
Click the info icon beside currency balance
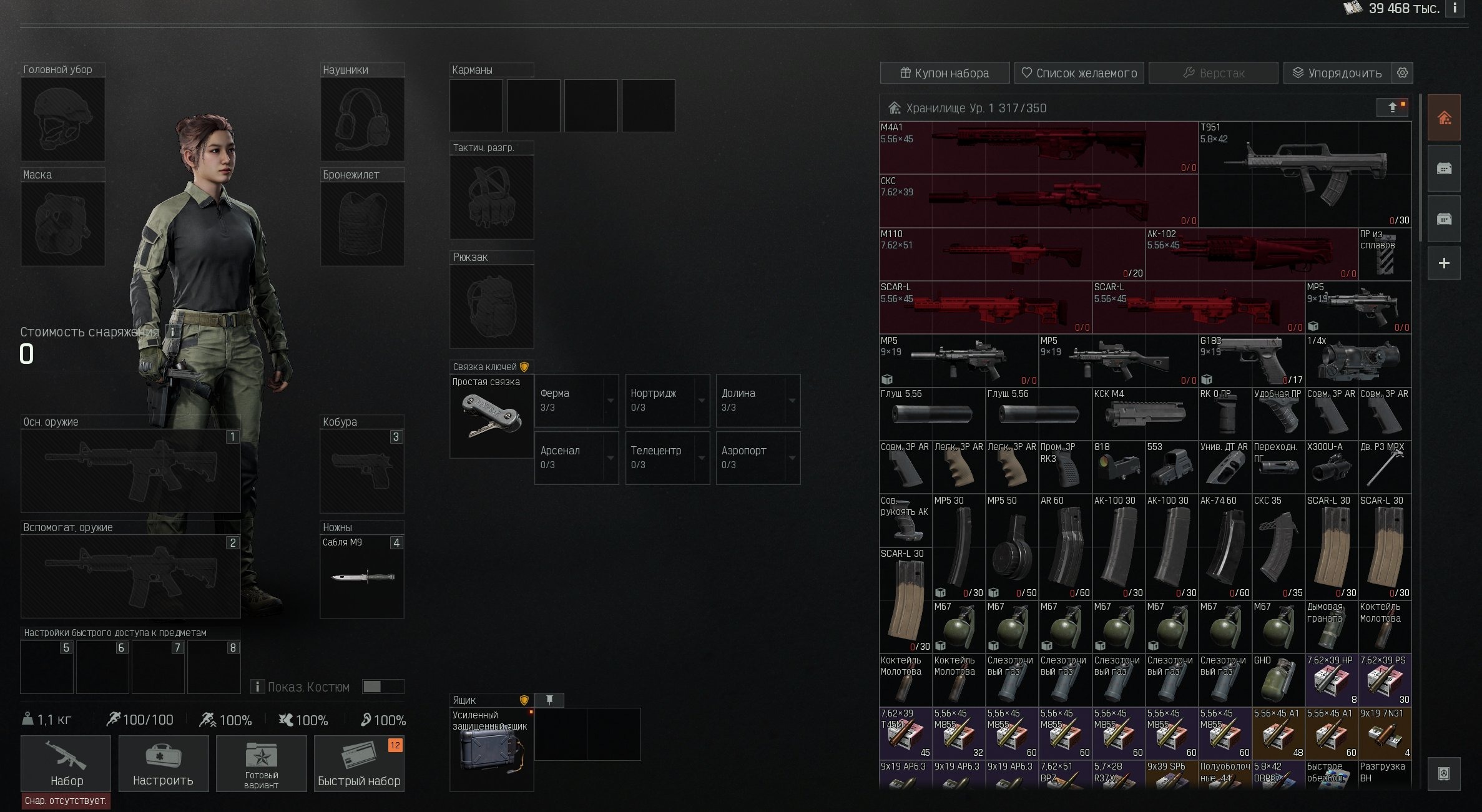[x=1455, y=8]
